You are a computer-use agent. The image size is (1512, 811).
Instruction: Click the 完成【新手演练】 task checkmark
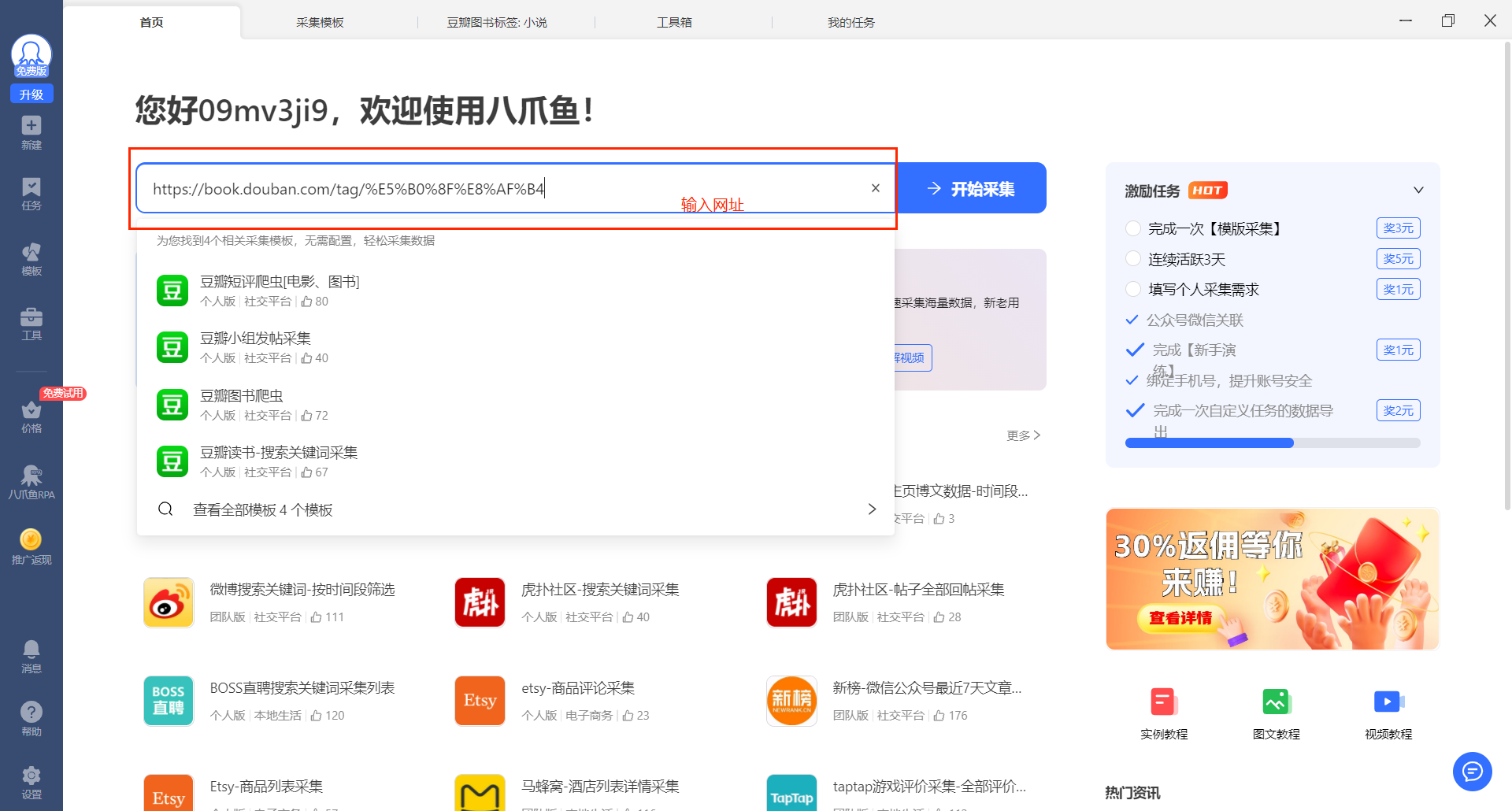(1135, 350)
